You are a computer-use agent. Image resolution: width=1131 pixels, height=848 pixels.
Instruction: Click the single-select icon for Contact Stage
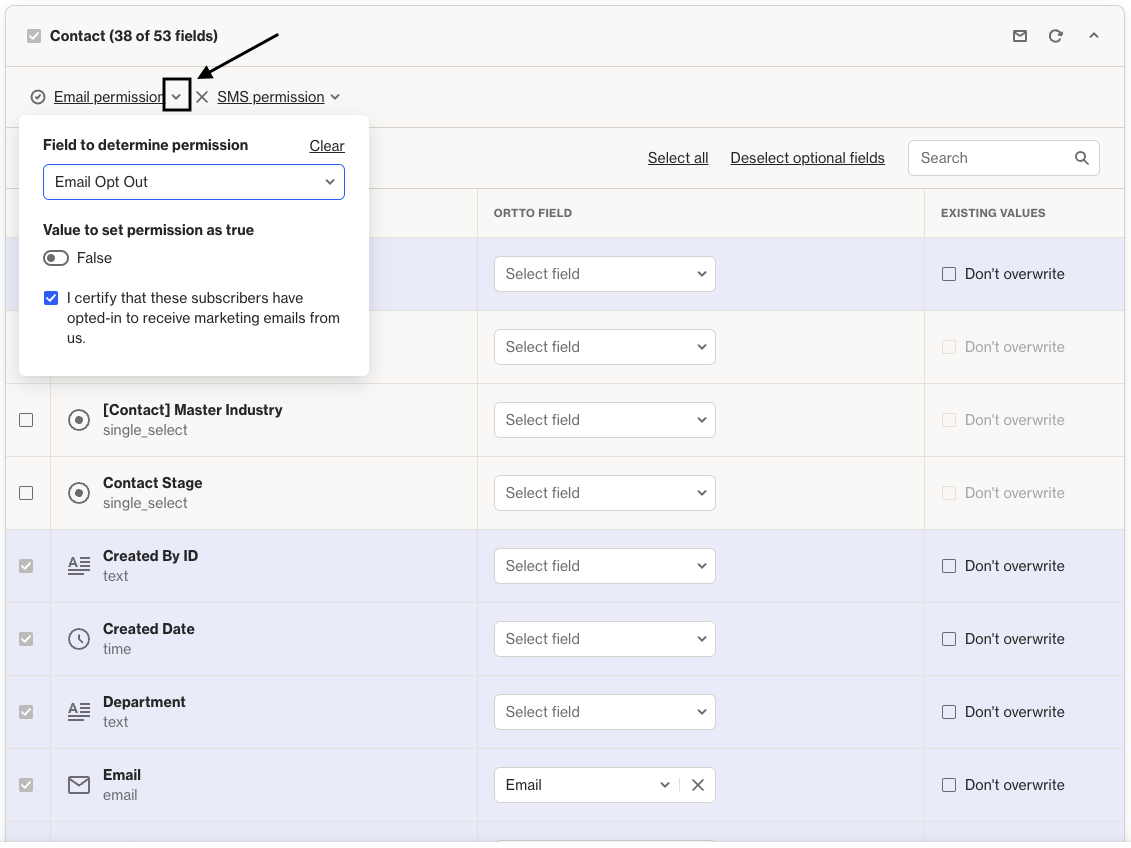(x=79, y=493)
